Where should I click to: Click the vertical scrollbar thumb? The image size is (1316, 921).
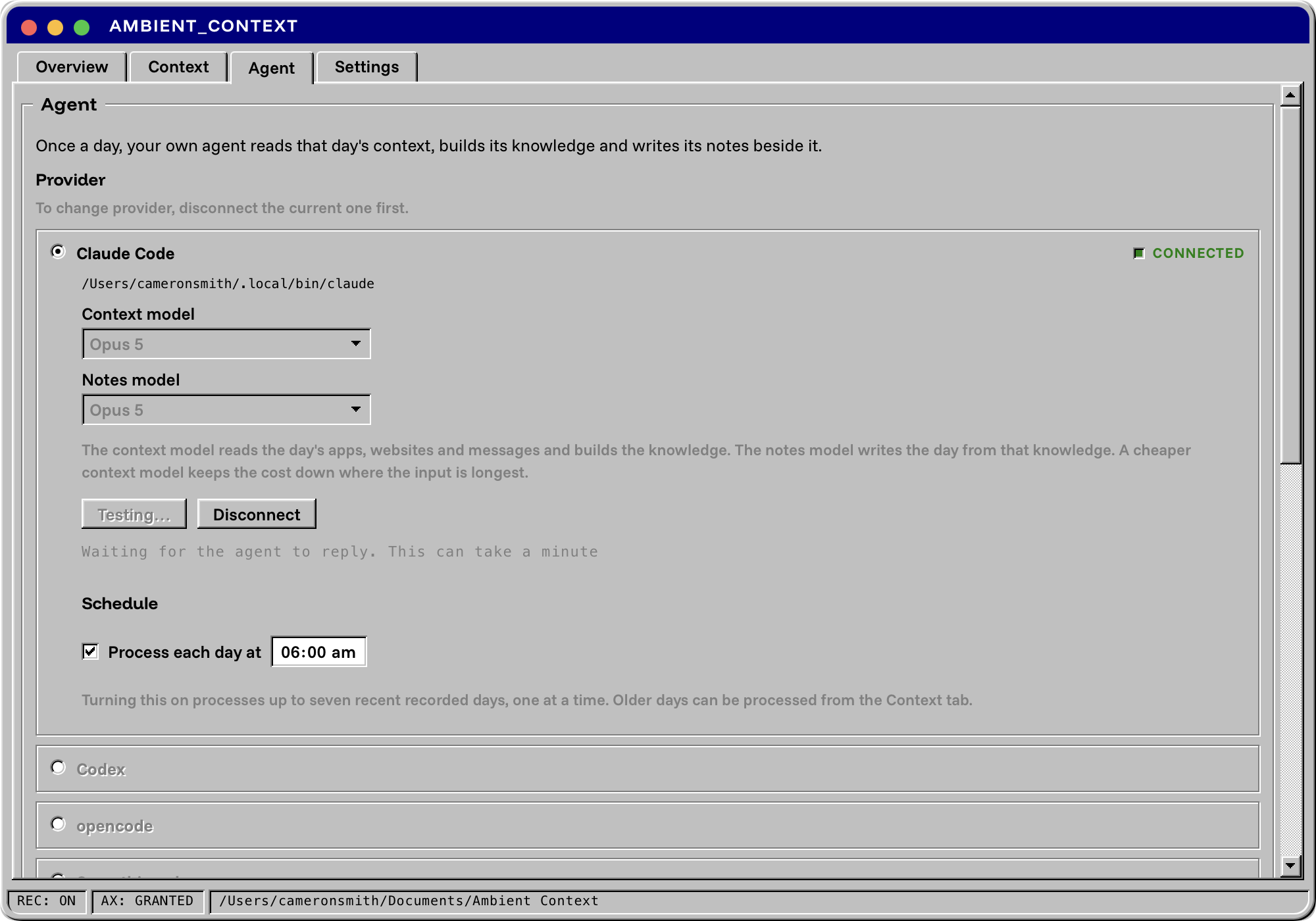tap(1290, 286)
